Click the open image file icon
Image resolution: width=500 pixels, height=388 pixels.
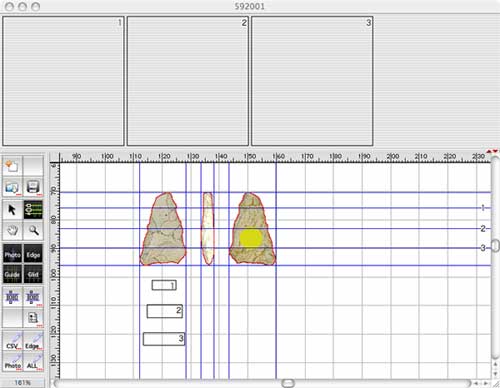coord(12,187)
